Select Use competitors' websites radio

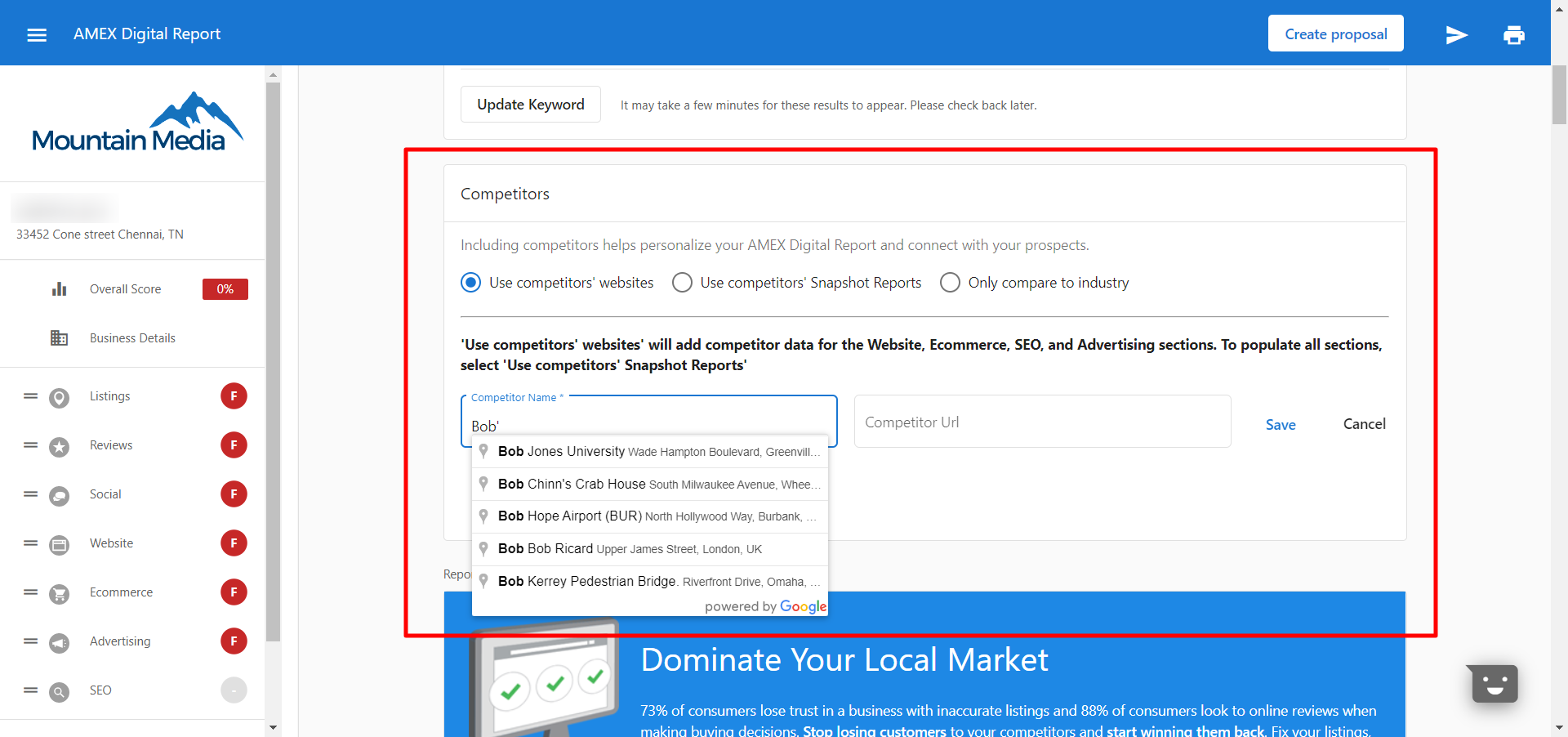coord(471,283)
